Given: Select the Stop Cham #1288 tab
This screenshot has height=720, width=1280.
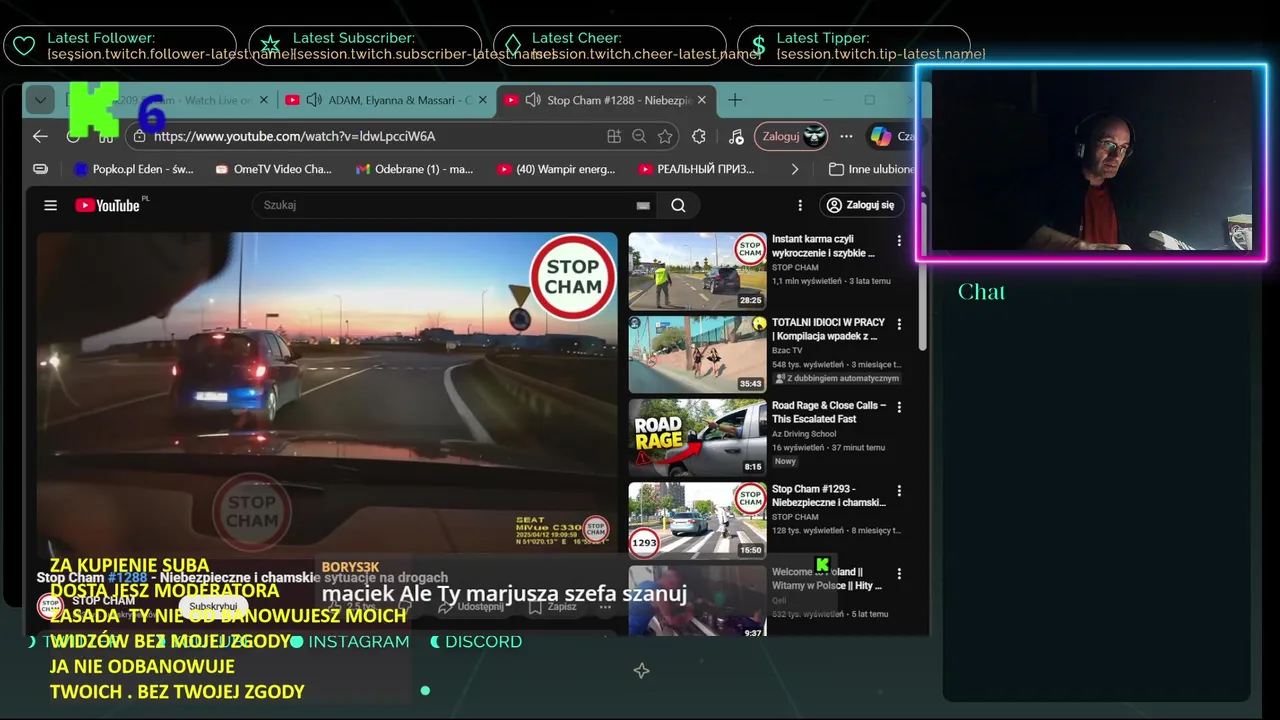Looking at the screenshot, I should coord(606,100).
